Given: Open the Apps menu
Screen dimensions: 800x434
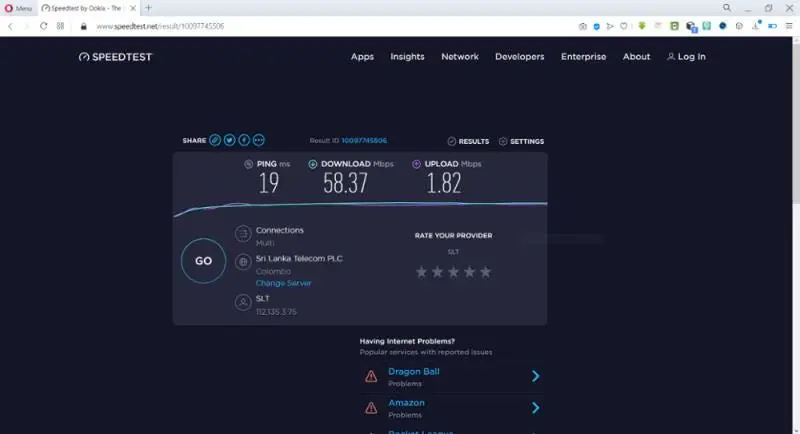Looking at the screenshot, I should click(x=362, y=57).
